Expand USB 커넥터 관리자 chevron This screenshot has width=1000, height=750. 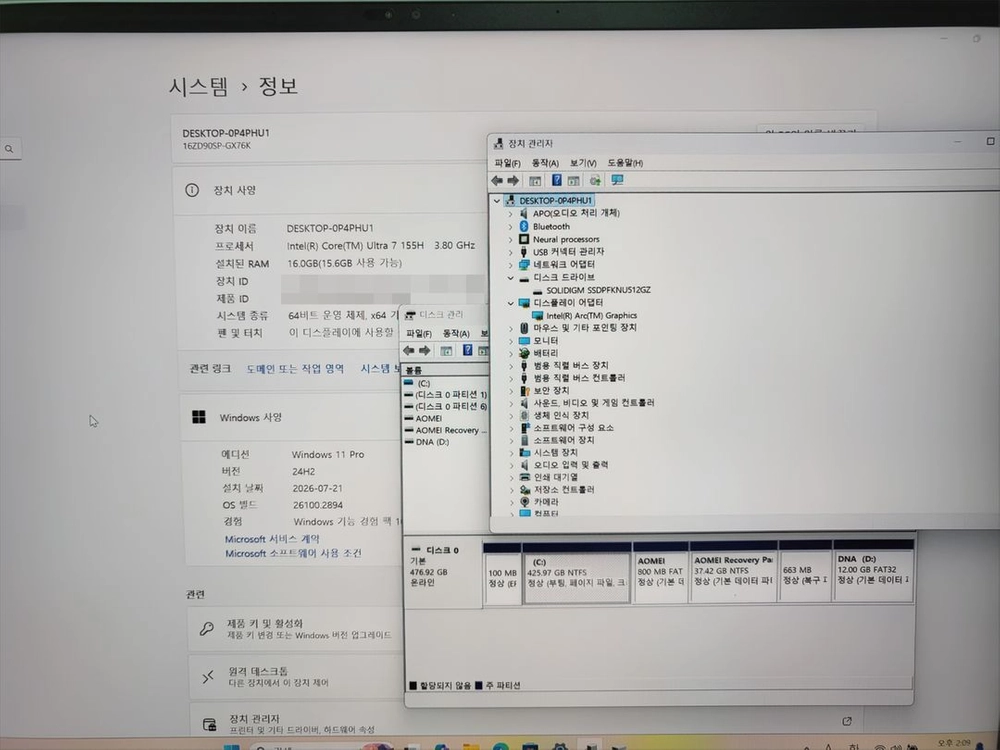[x=510, y=252]
